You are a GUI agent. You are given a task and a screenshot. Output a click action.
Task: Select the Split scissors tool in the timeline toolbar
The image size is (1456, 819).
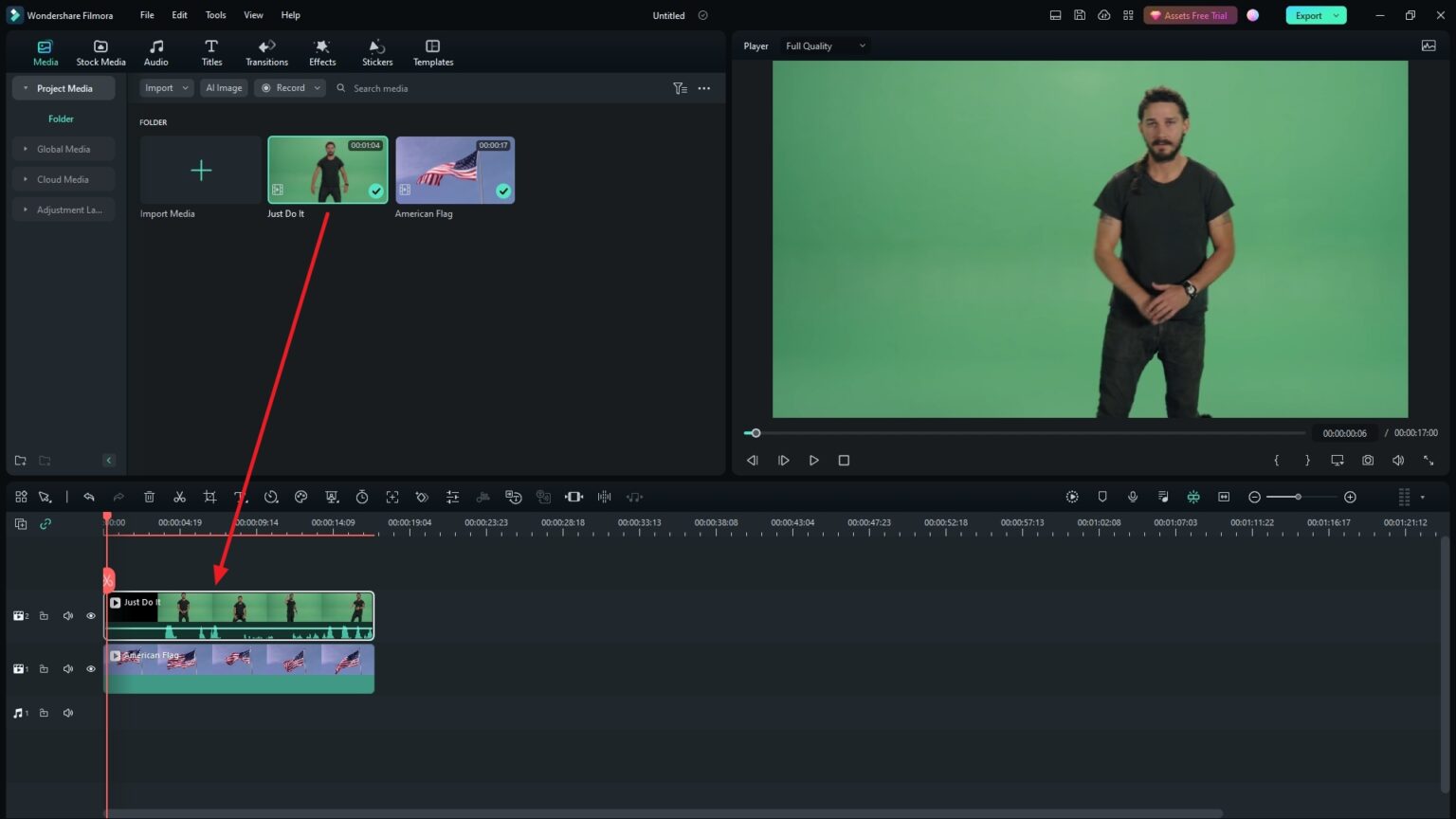pyautogui.click(x=180, y=496)
